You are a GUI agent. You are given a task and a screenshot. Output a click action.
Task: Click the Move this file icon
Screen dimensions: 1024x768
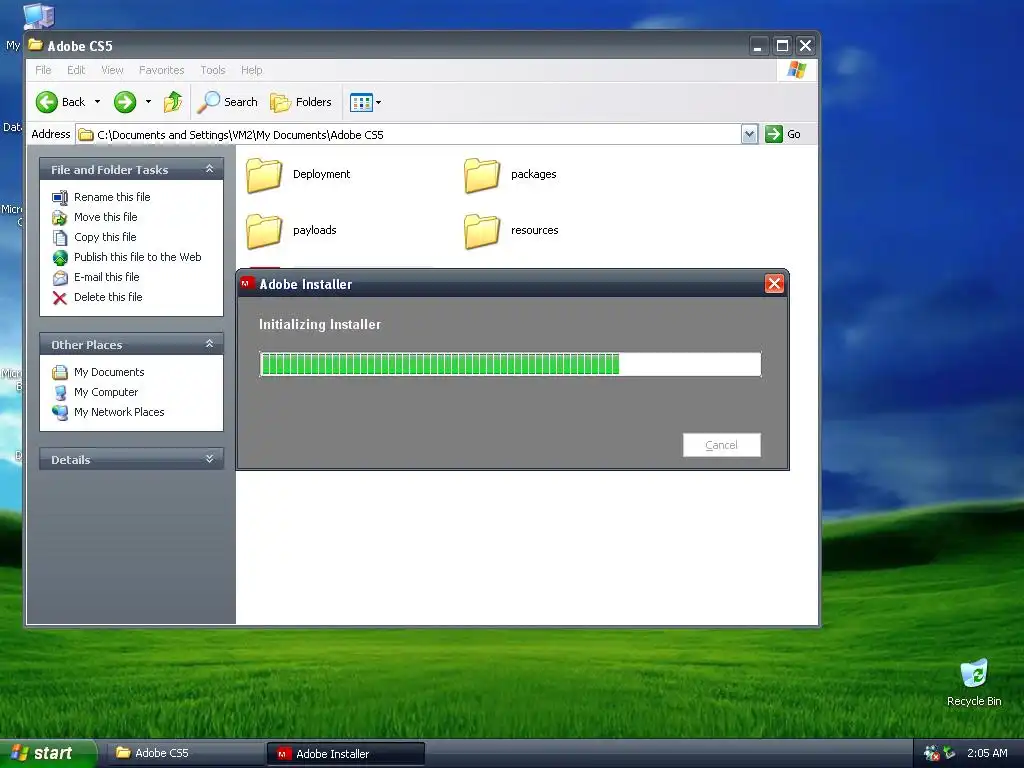tap(60, 217)
